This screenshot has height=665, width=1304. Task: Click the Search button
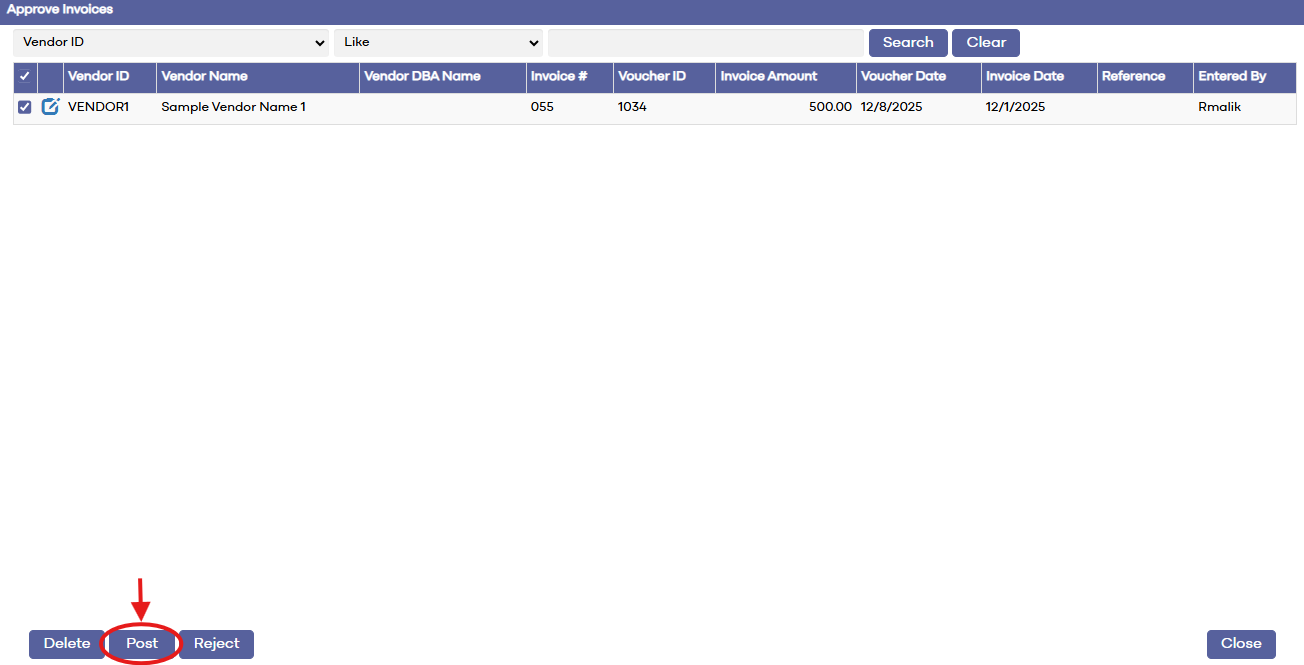(x=908, y=43)
